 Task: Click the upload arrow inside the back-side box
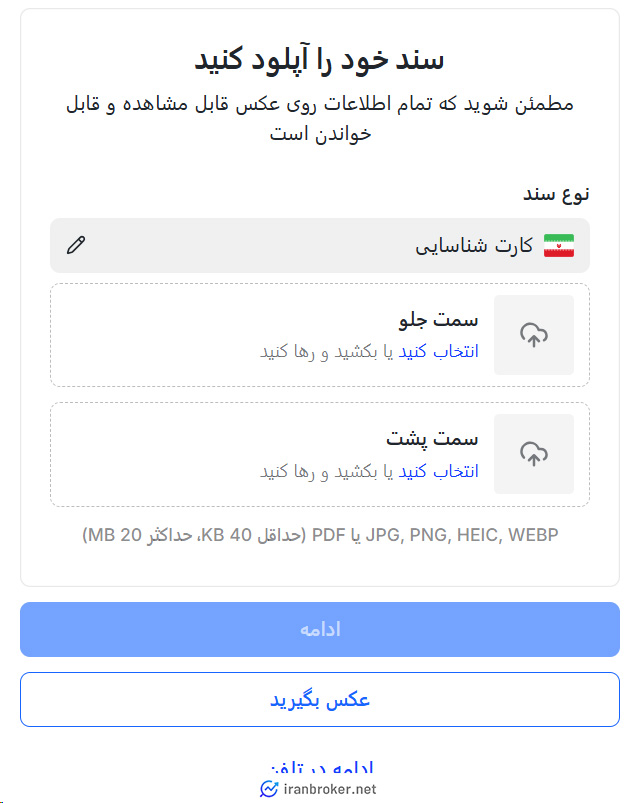pyautogui.click(x=533, y=454)
